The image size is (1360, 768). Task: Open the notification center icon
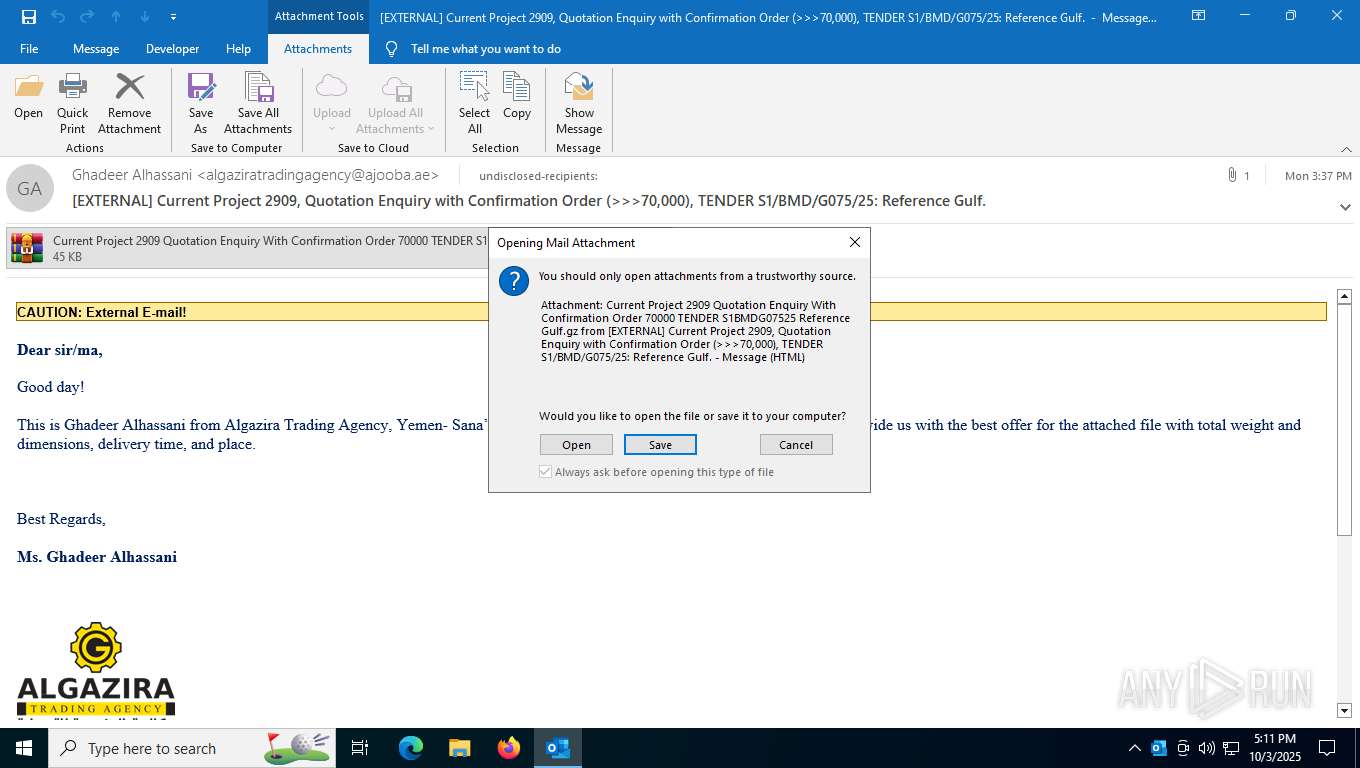click(x=1327, y=748)
